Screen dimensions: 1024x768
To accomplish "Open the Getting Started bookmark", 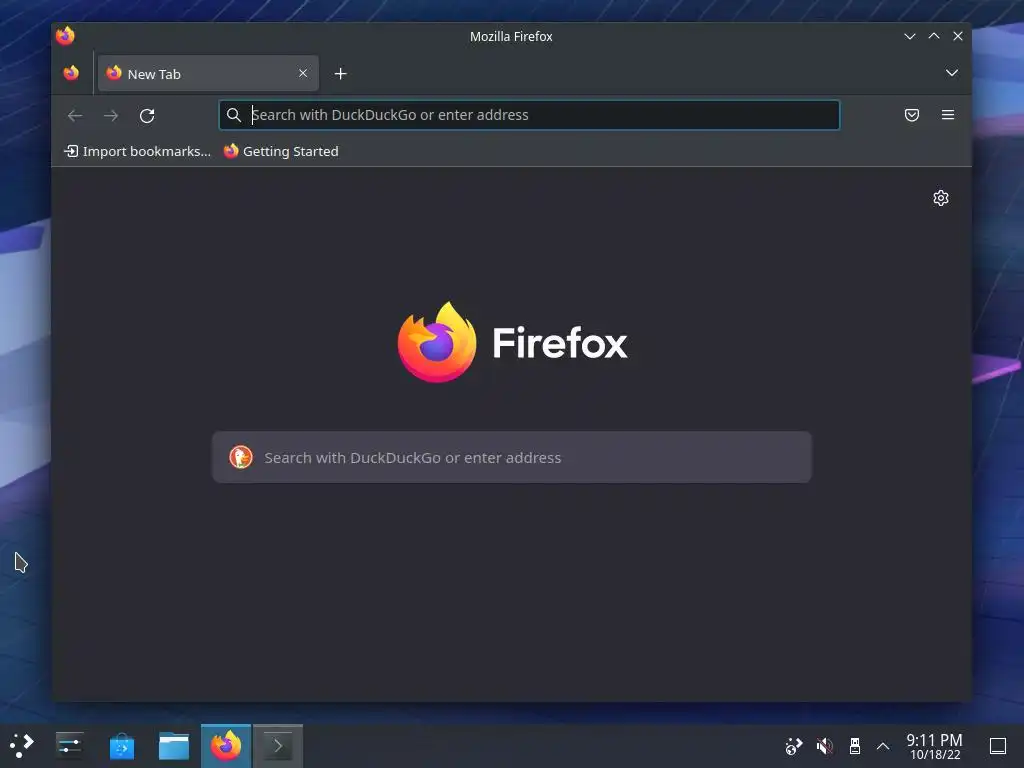I will click(x=281, y=152).
